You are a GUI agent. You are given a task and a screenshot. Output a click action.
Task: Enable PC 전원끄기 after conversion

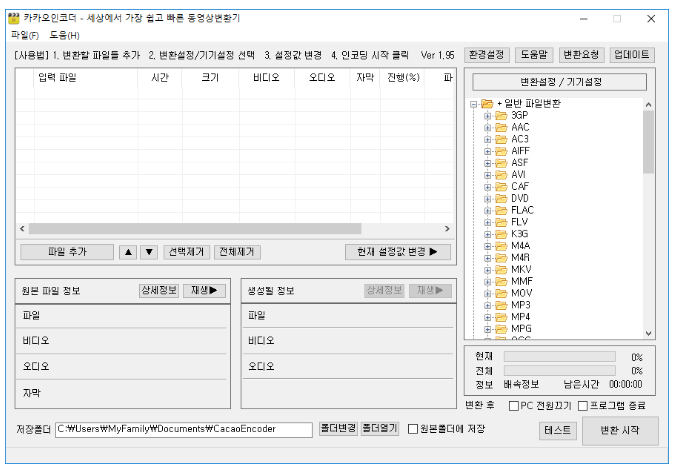tap(513, 406)
